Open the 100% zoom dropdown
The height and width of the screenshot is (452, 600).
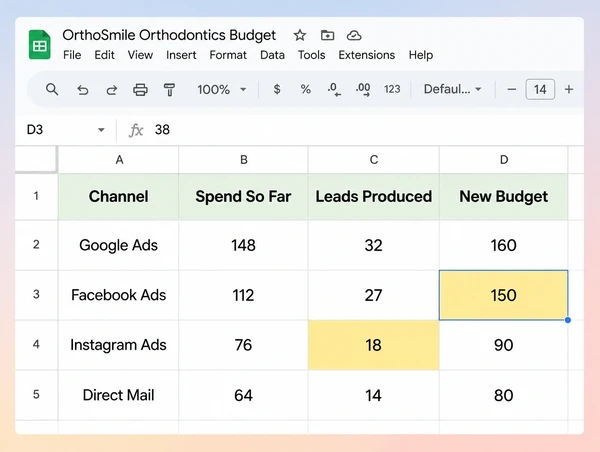click(x=222, y=90)
